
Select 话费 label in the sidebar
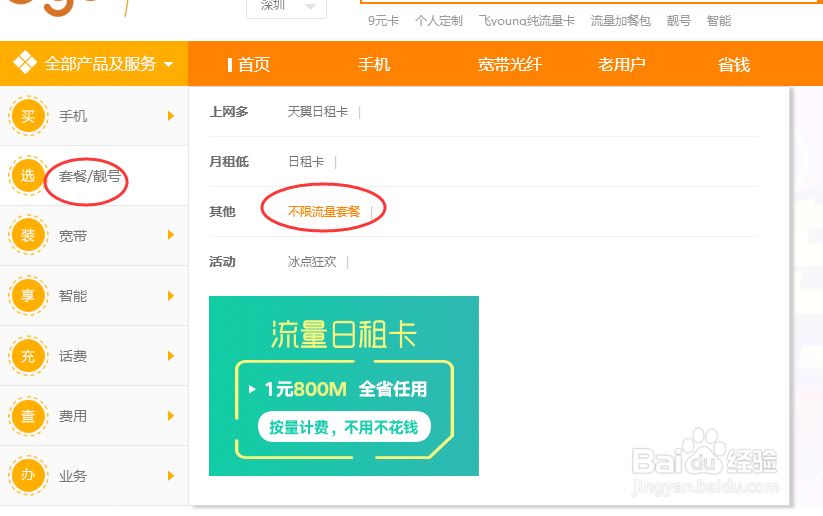73,356
